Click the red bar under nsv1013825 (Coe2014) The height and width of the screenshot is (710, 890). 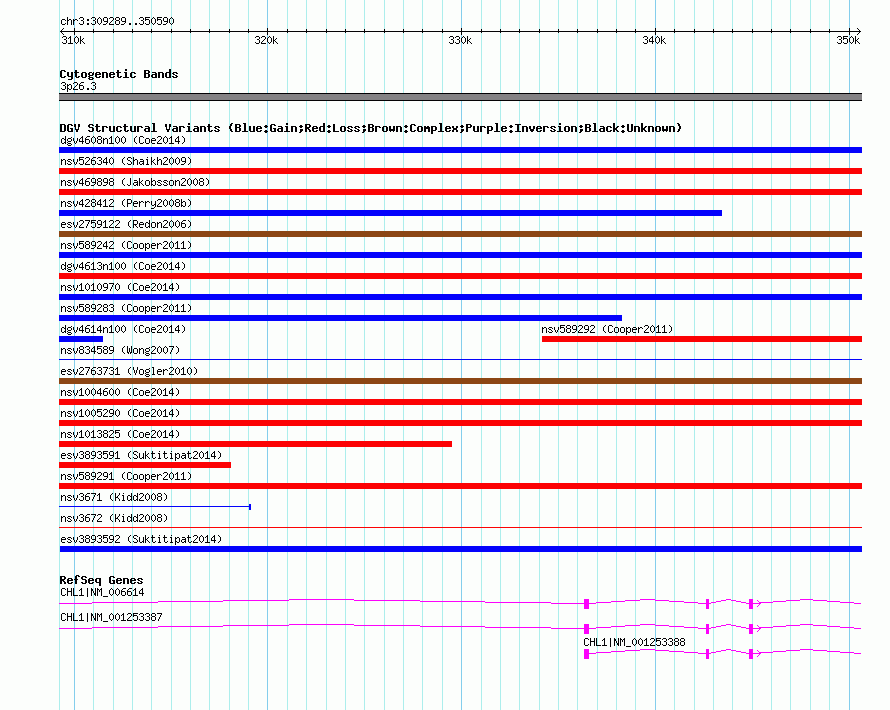(255, 444)
